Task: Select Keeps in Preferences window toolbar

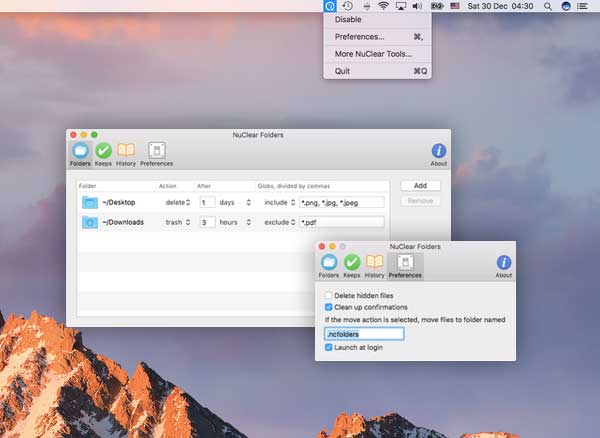Action: pos(352,266)
